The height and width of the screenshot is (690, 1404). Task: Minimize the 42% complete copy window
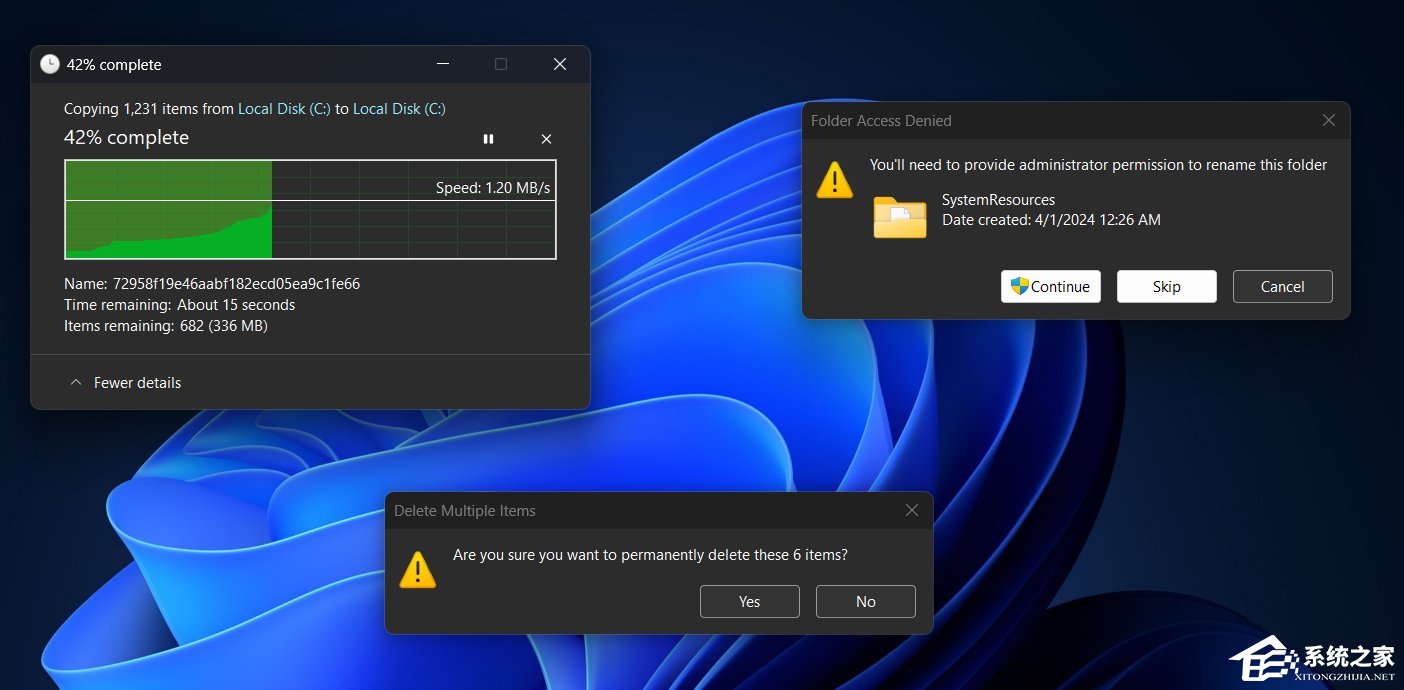442,64
